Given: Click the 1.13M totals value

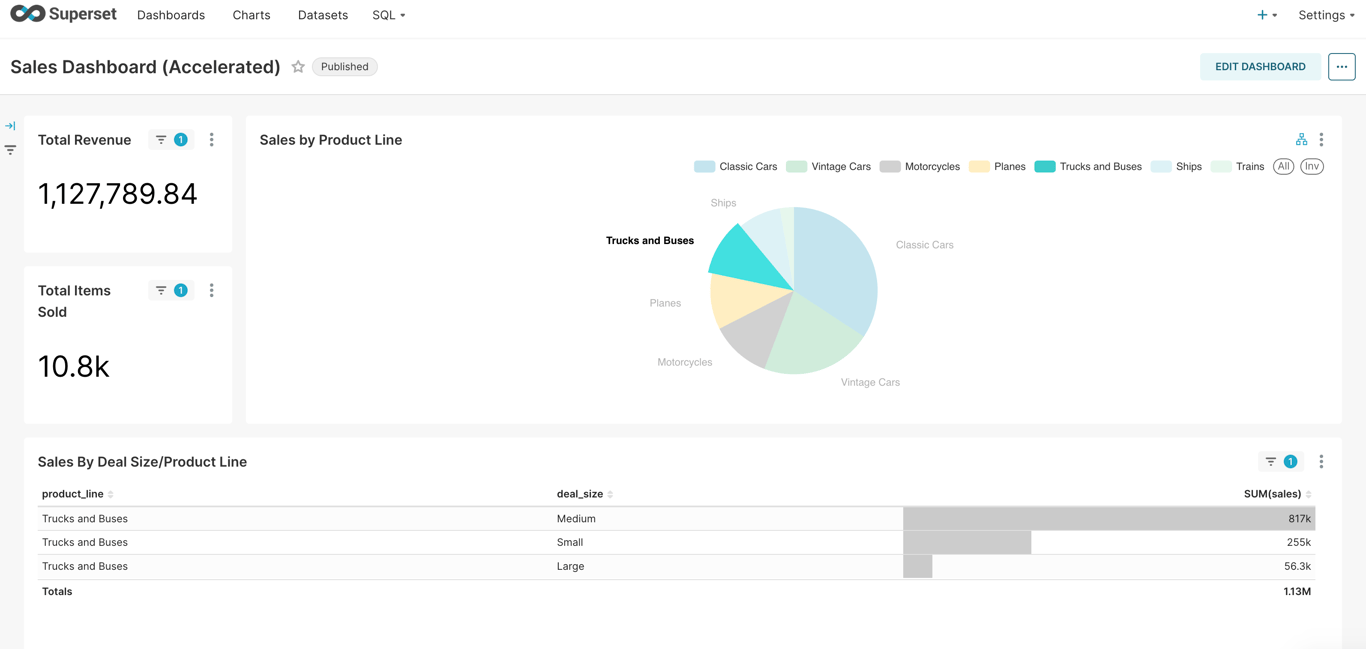Looking at the screenshot, I should point(1297,592).
